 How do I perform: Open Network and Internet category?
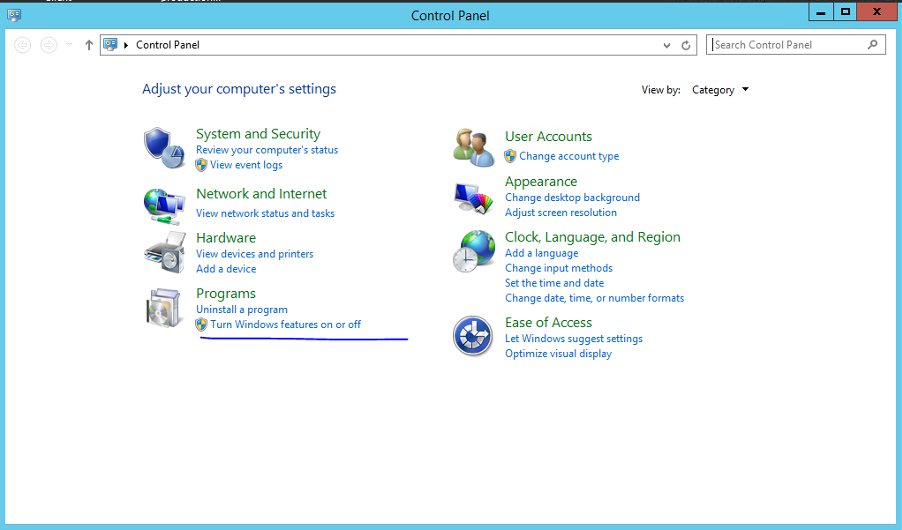point(261,193)
